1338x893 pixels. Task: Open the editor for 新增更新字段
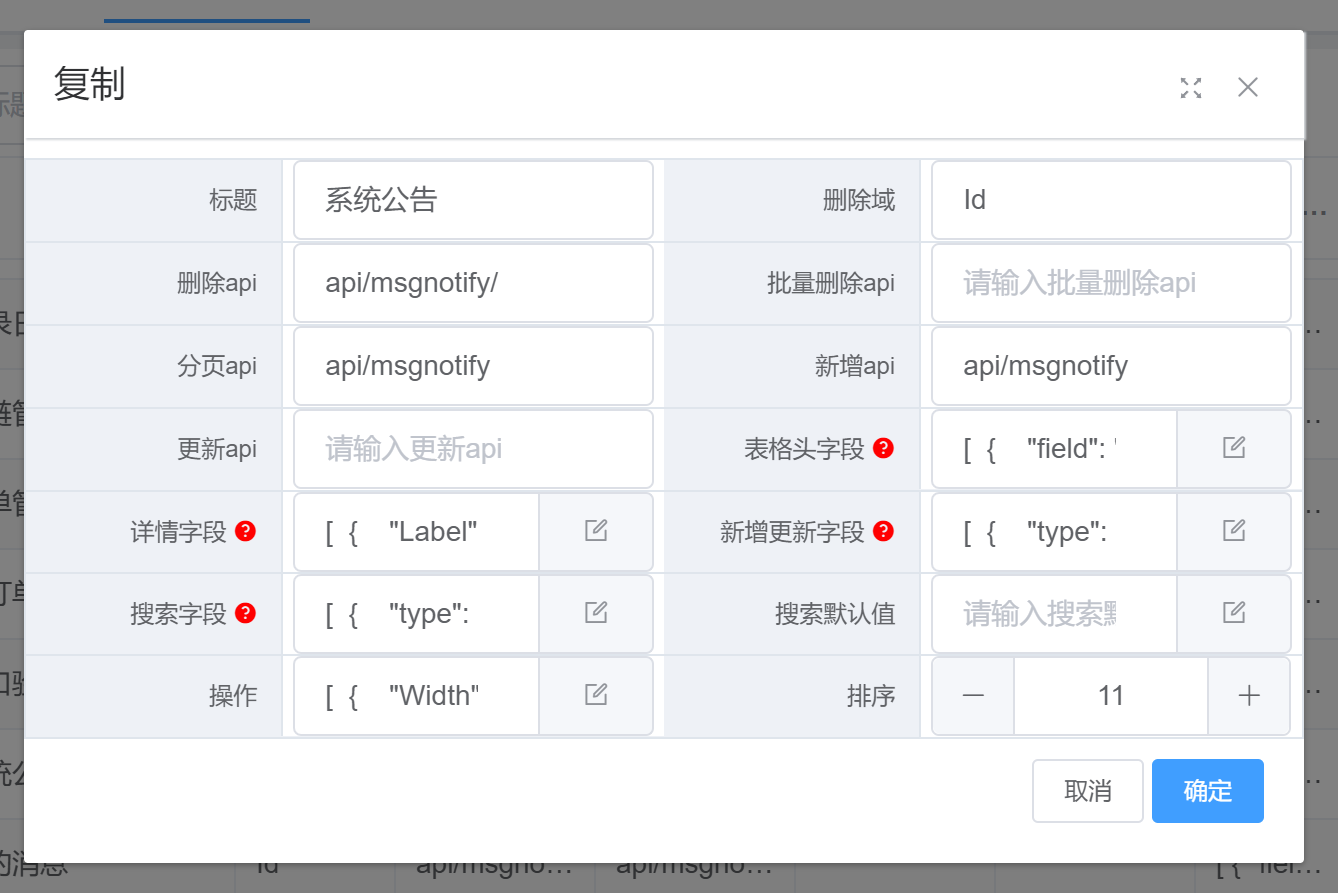coord(1234,531)
